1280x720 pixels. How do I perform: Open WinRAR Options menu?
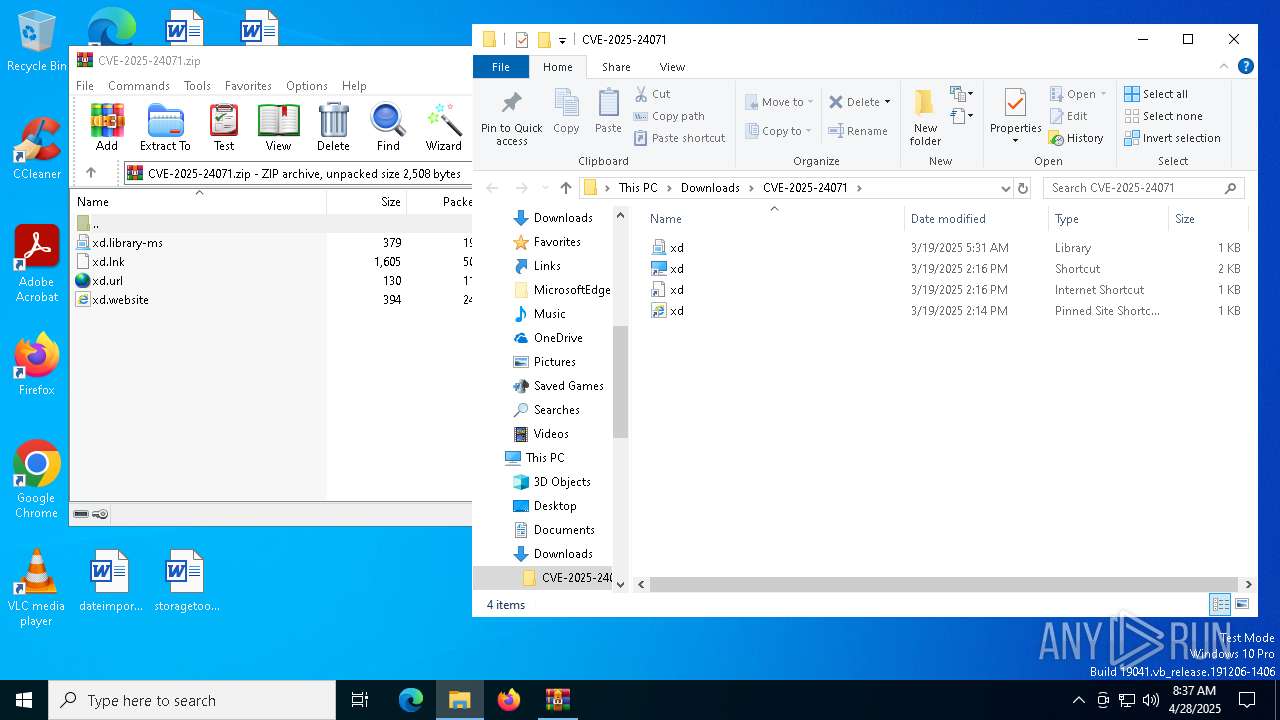(x=307, y=86)
